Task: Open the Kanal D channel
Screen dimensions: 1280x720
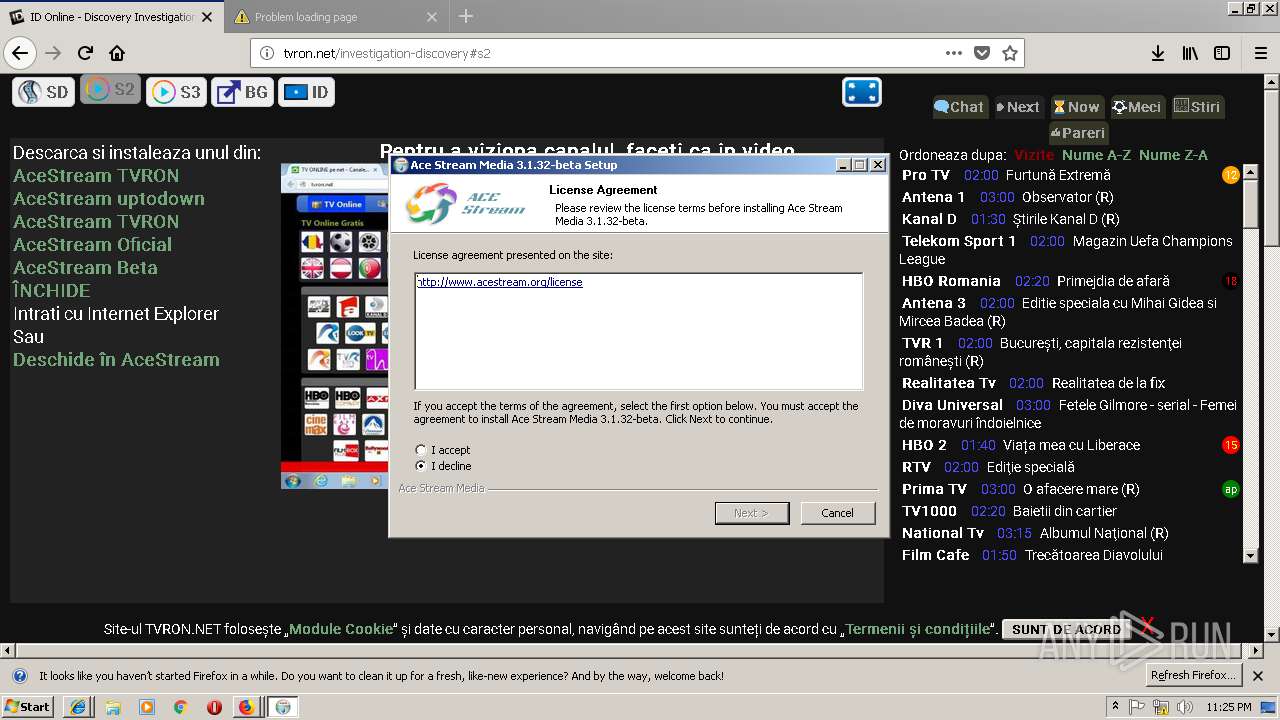Action: [x=929, y=219]
